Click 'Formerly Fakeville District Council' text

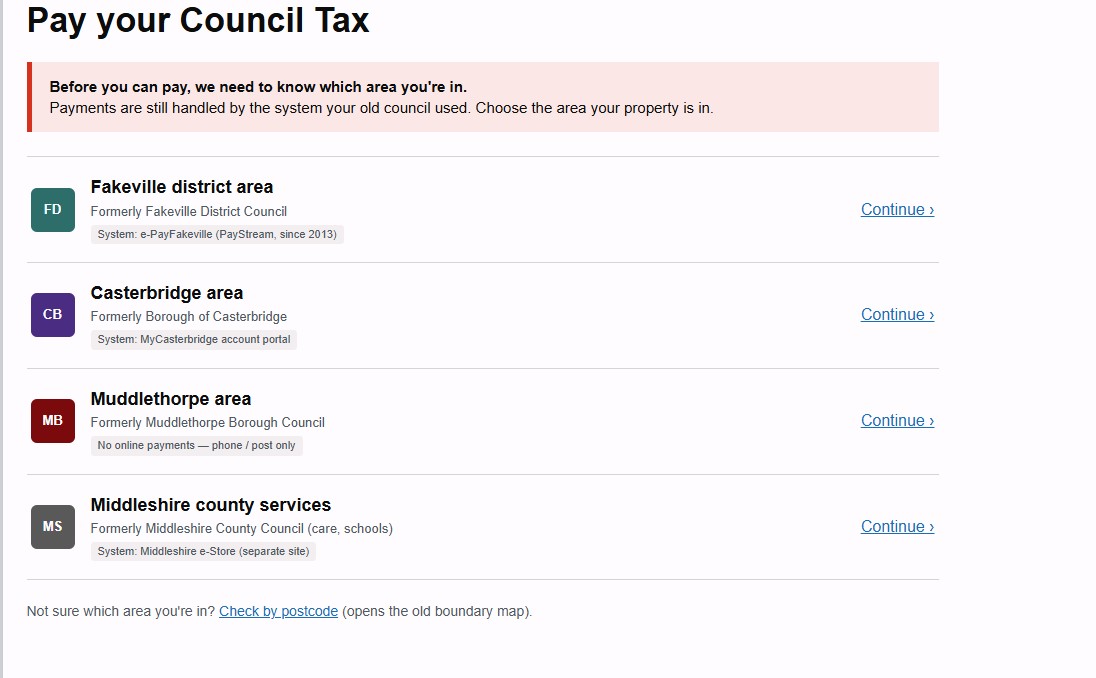pos(189,211)
